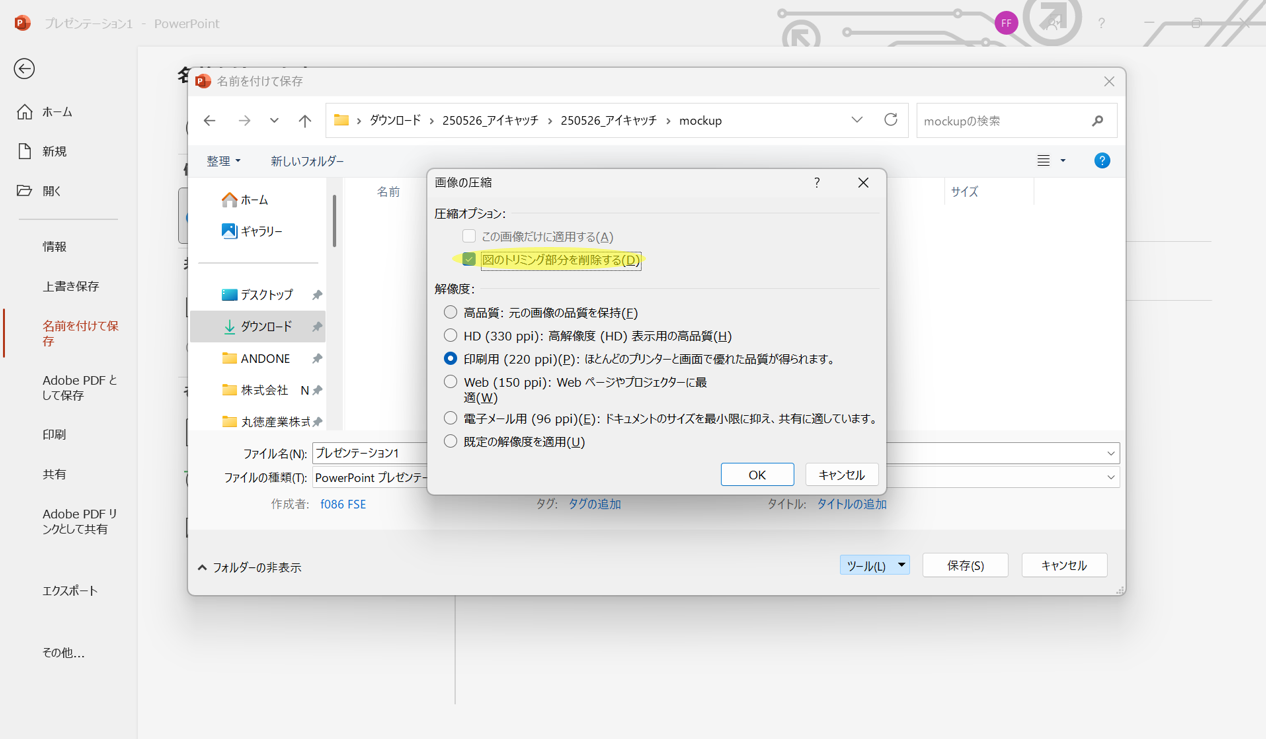Screen dimensions: 1266x739
Task: Uncheck 図のトリミング部分を削除する checkbox
Action: pos(469,260)
